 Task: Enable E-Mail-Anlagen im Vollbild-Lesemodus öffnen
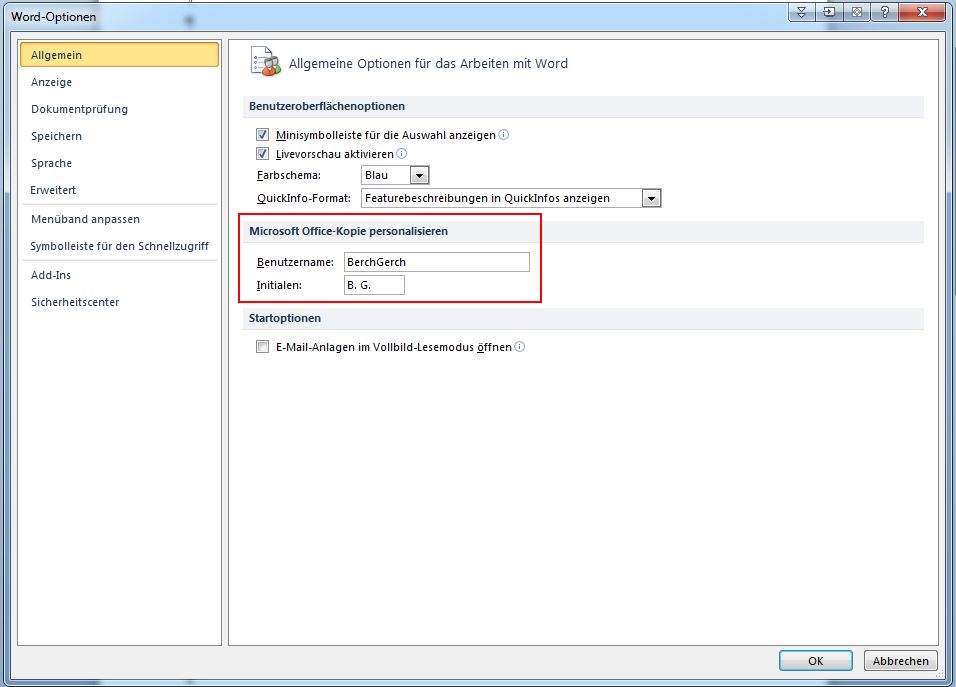[x=262, y=347]
